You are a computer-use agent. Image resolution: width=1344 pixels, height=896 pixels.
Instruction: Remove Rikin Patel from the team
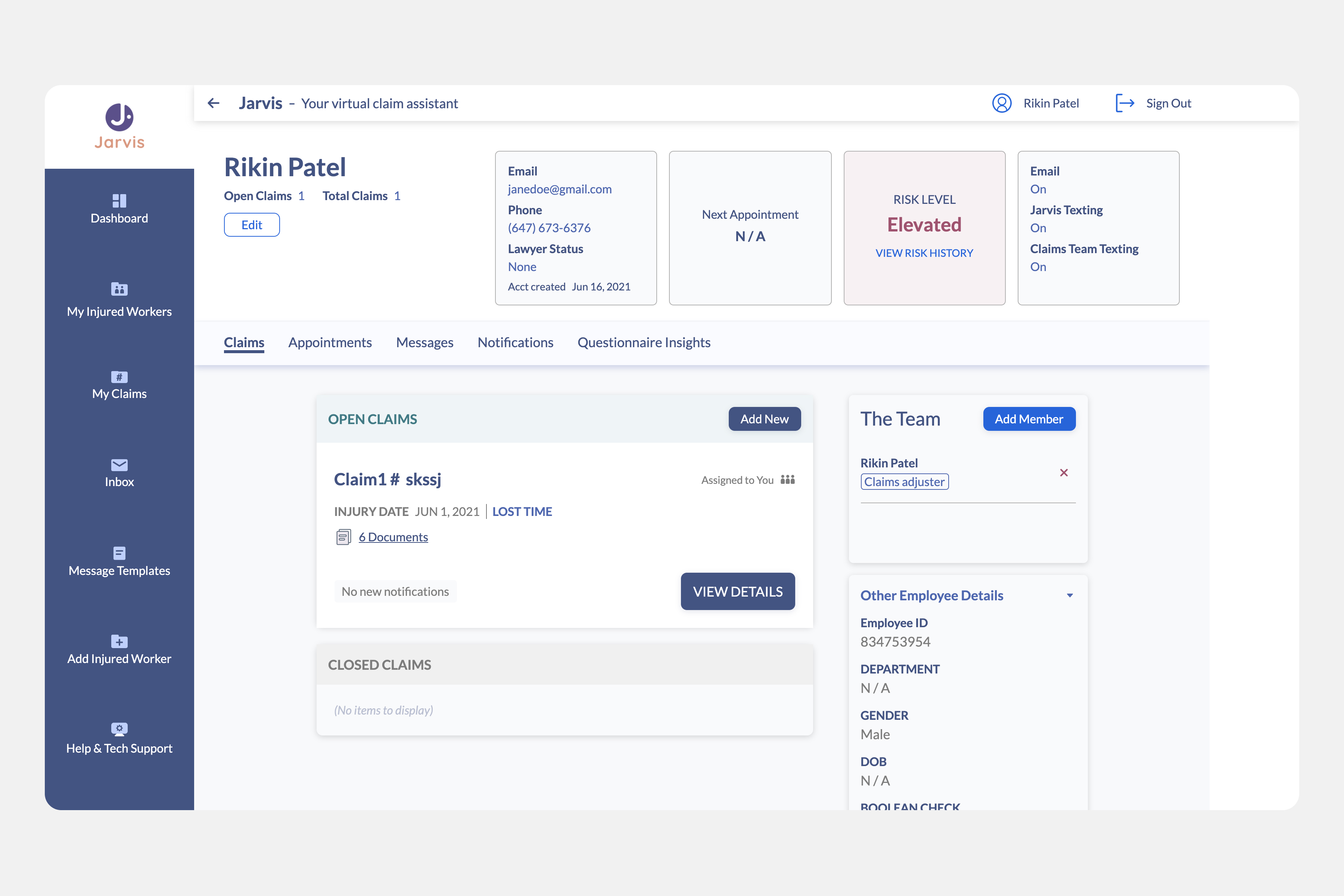(1063, 473)
